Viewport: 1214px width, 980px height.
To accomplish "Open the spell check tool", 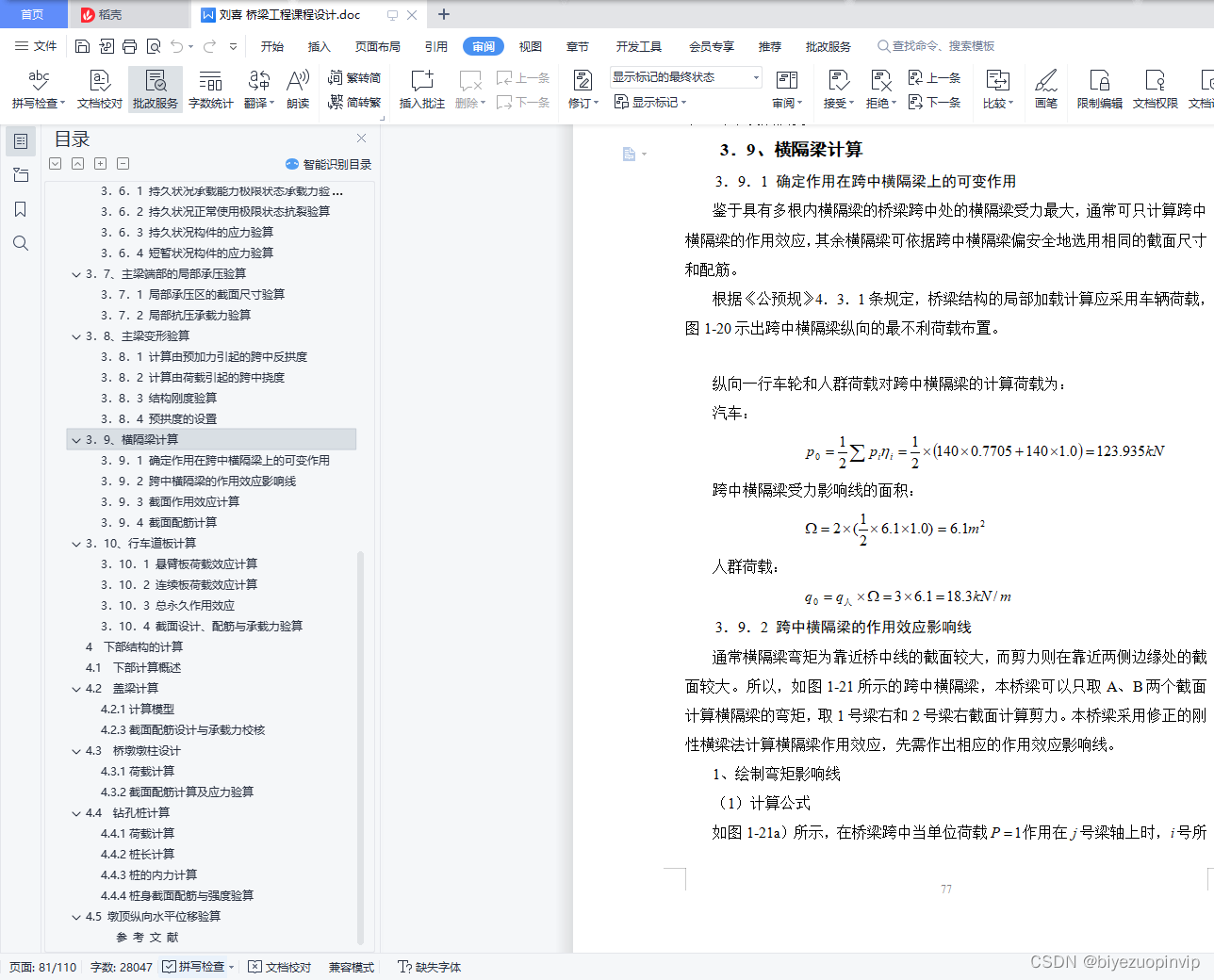I will (x=39, y=90).
